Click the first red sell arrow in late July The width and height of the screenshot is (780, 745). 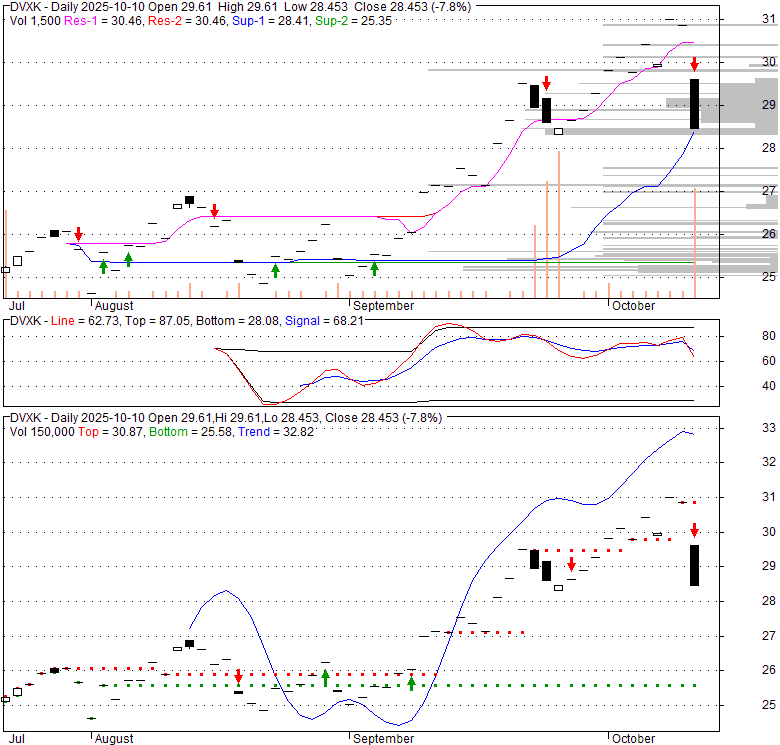78,234
